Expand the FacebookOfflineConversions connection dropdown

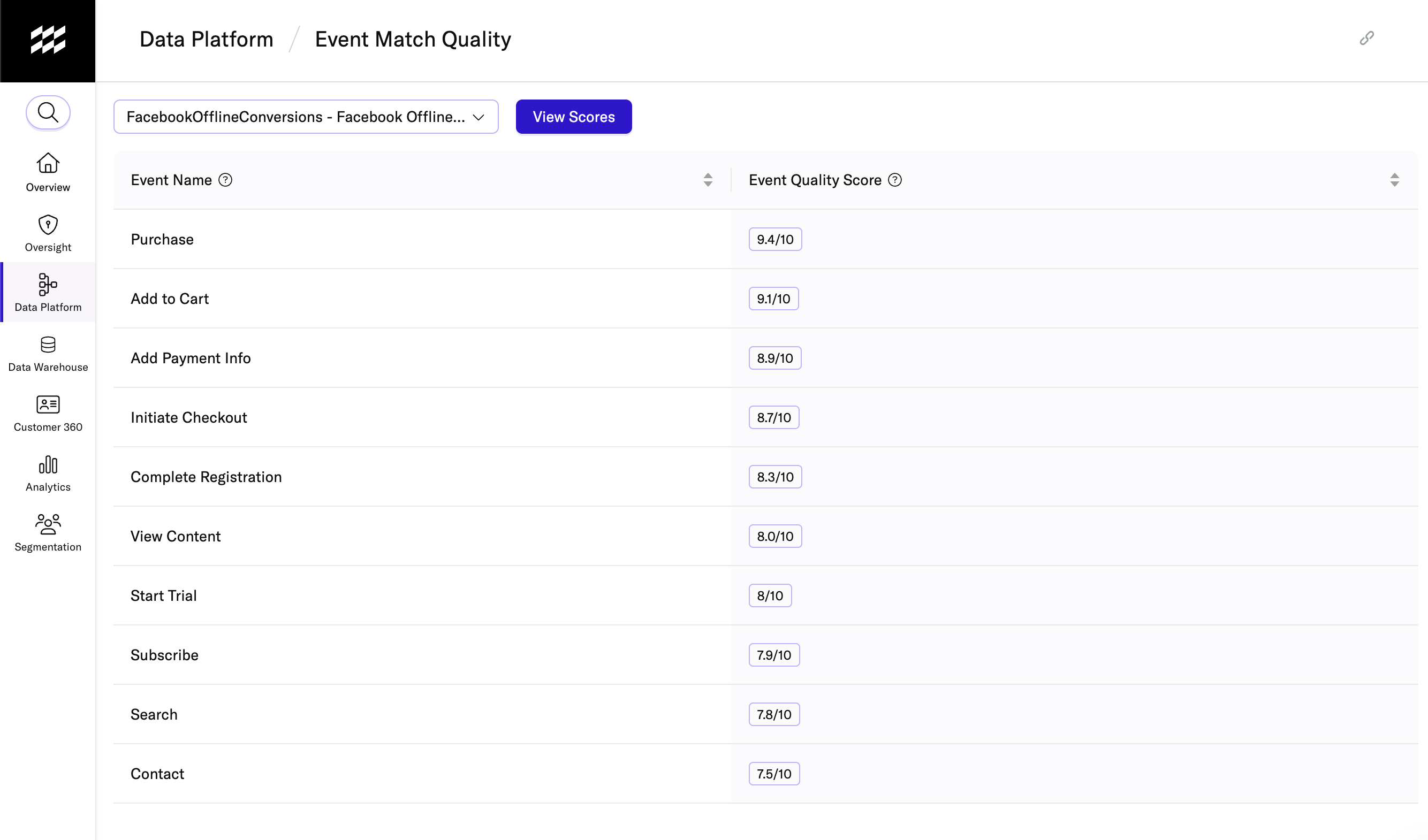pyautogui.click(x=306, y=117)
